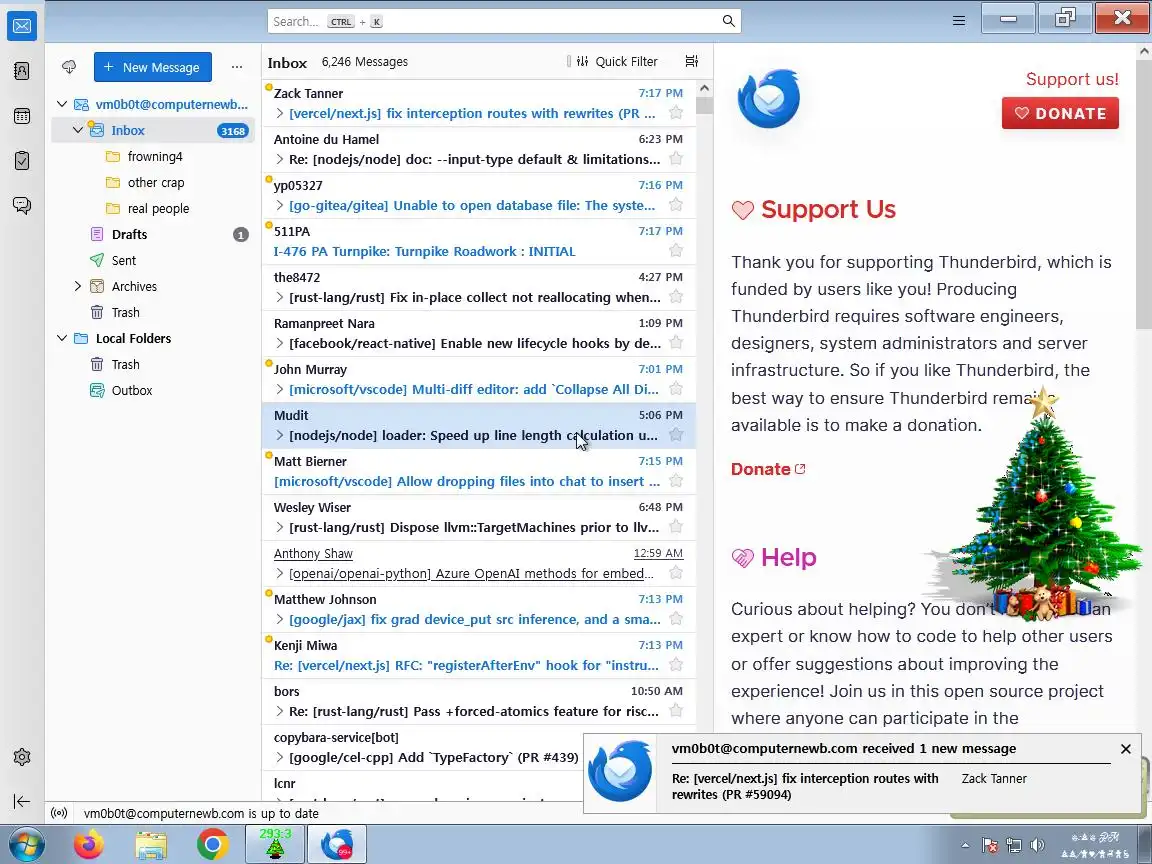Image resolution: width=1152 pixels, height=864 pixels.
Task: Expand the Archives folder
Action: point(78,286)
